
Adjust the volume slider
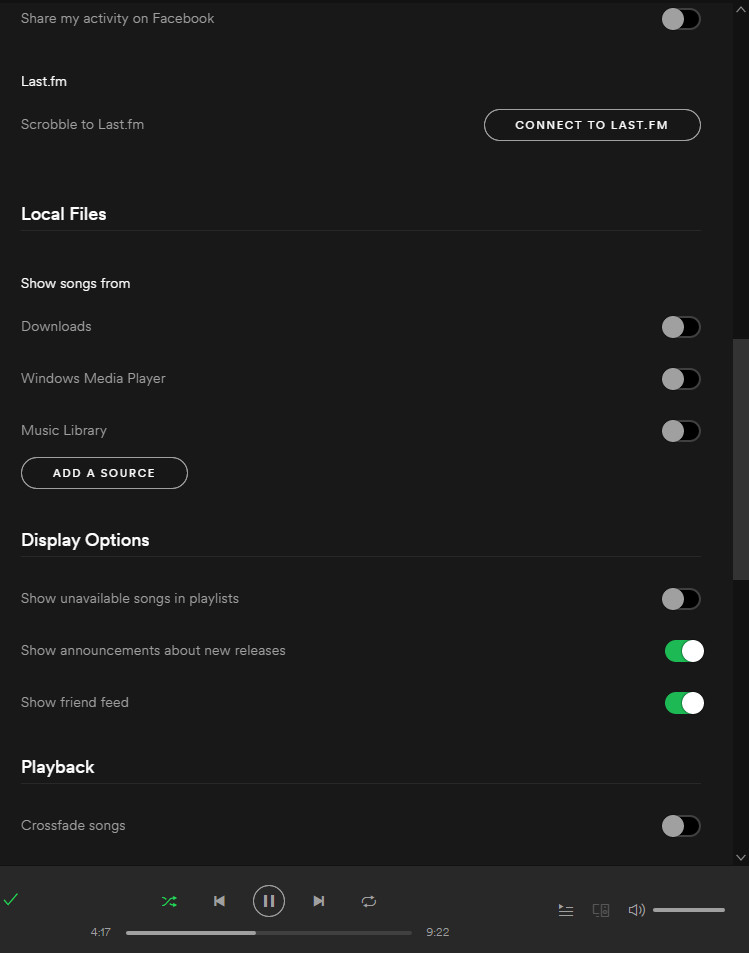689,910
